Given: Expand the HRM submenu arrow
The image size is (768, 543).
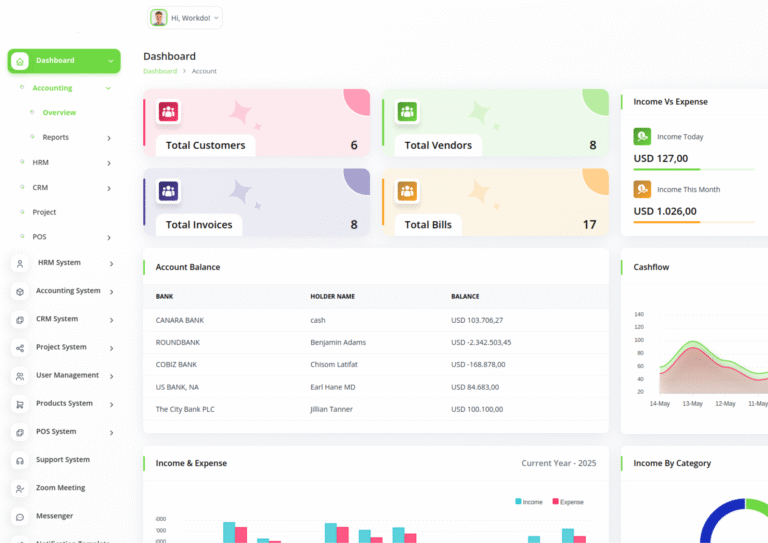Looking at the screenshot, I should click(109, 163).
